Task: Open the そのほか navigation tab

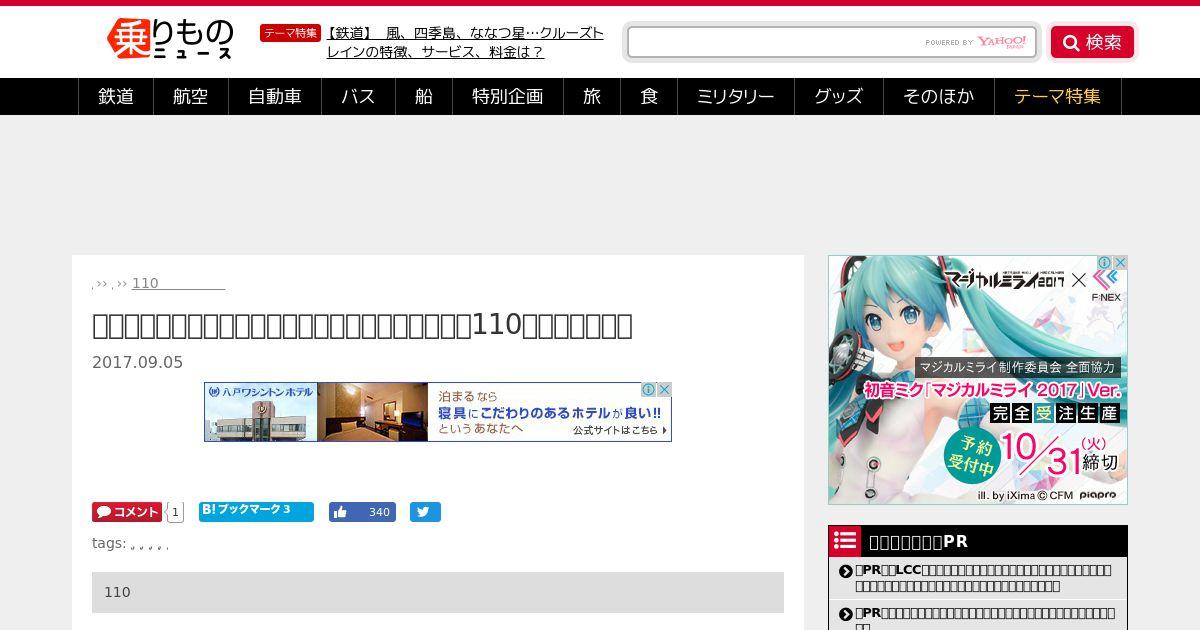Action: click(939, 96)
